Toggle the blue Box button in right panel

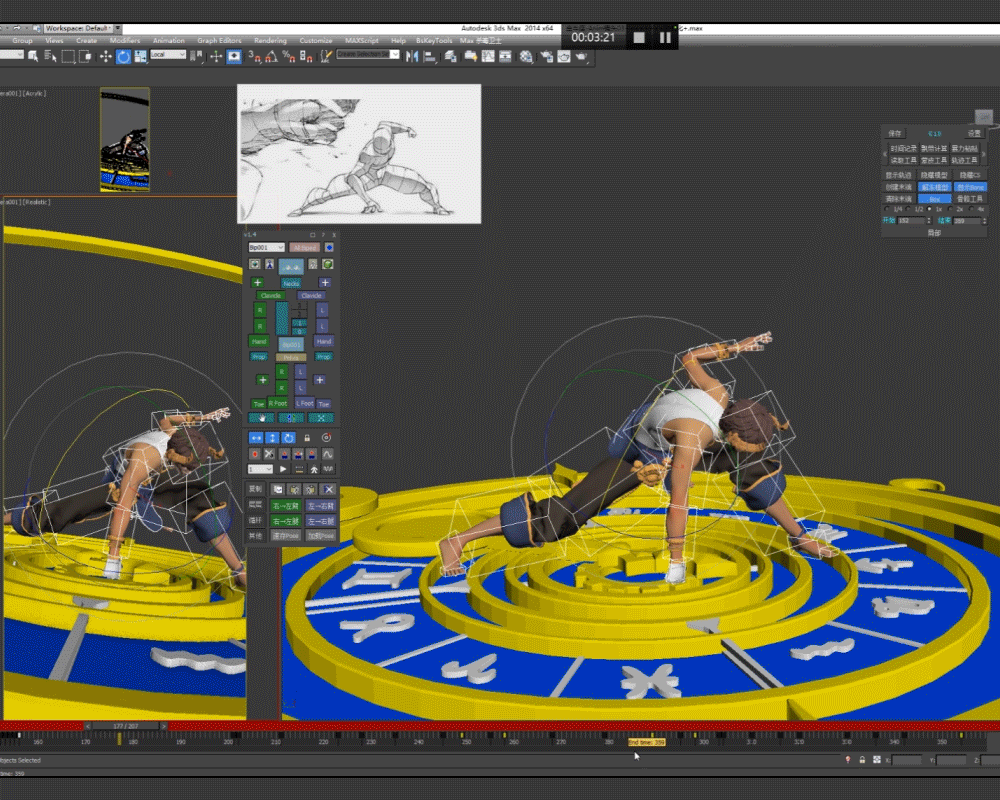click(934, 199)
